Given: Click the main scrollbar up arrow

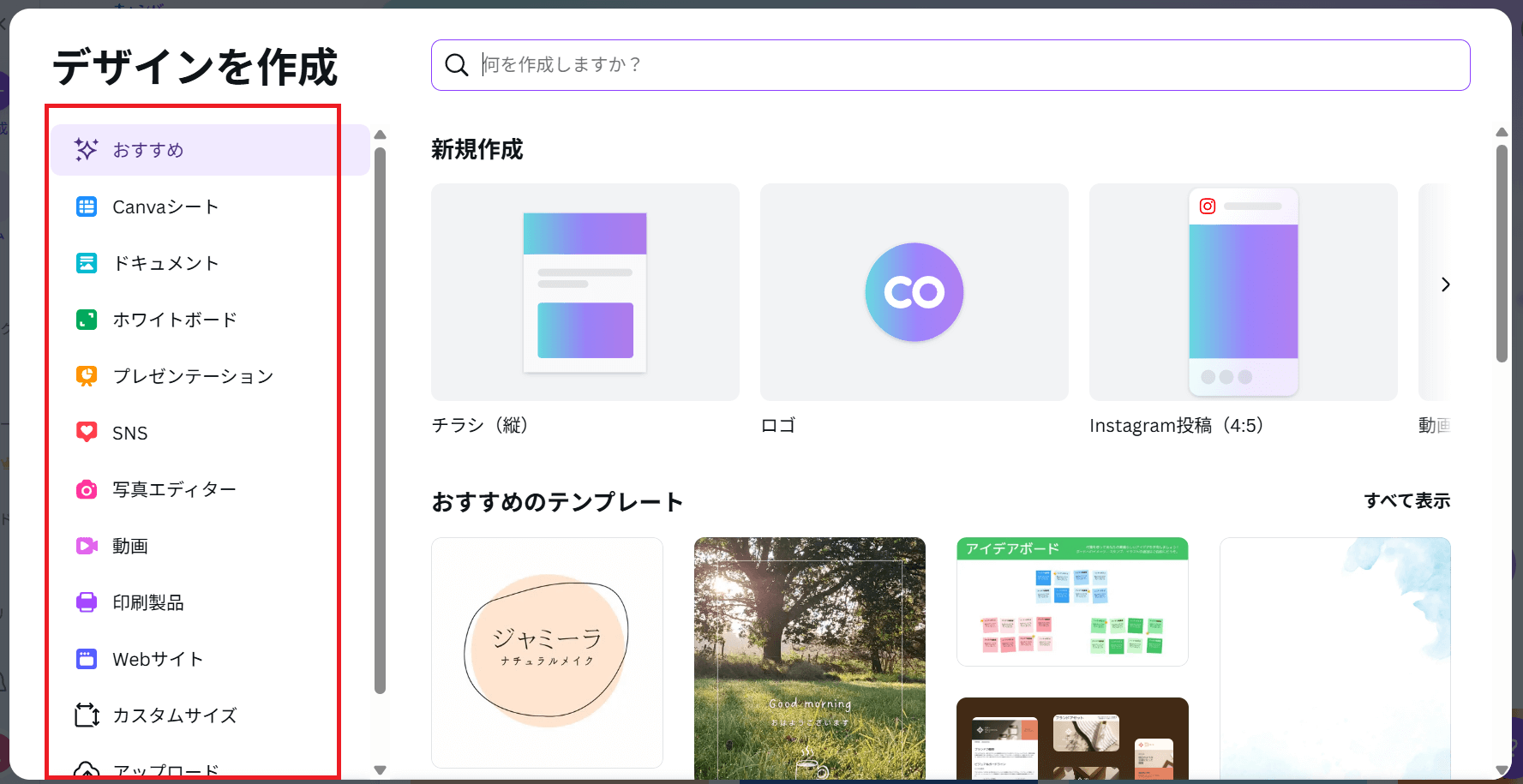Looking at the screenshot, I should [x=1502, y=132].
